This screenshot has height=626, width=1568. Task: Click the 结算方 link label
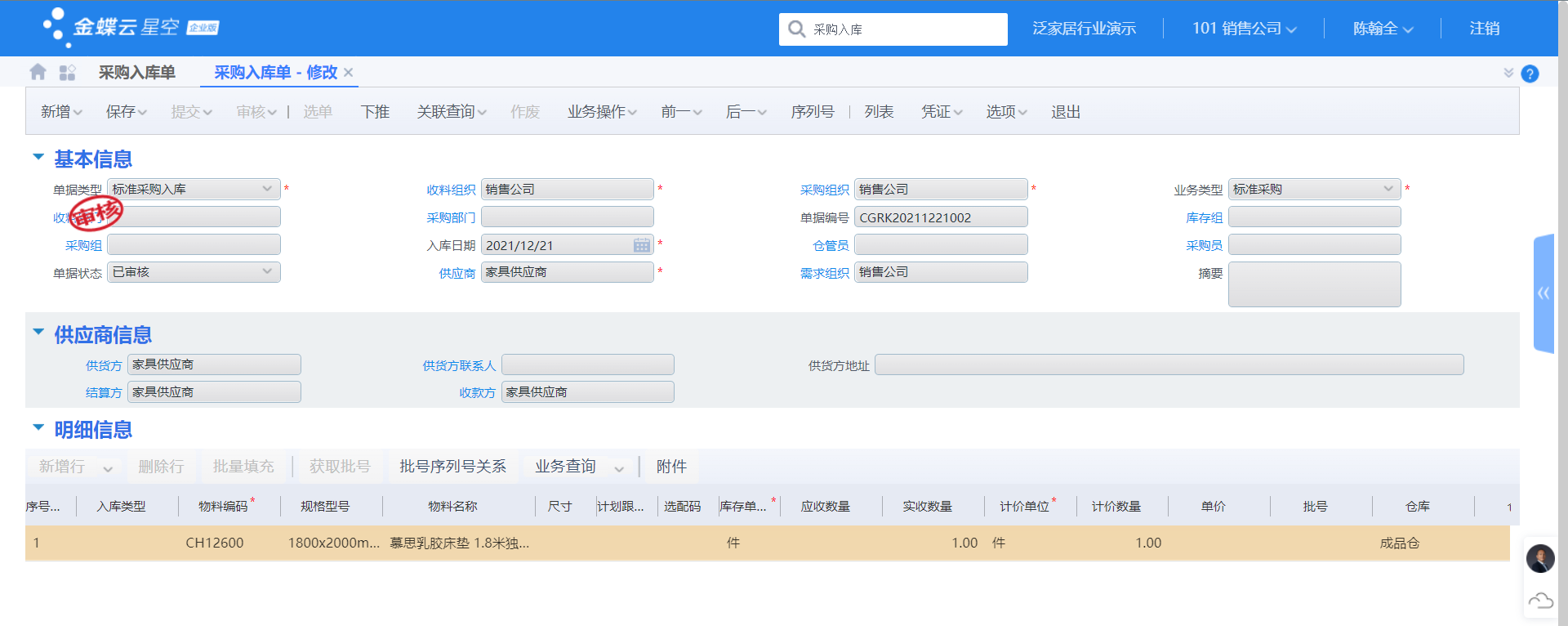tap(104, 393)
